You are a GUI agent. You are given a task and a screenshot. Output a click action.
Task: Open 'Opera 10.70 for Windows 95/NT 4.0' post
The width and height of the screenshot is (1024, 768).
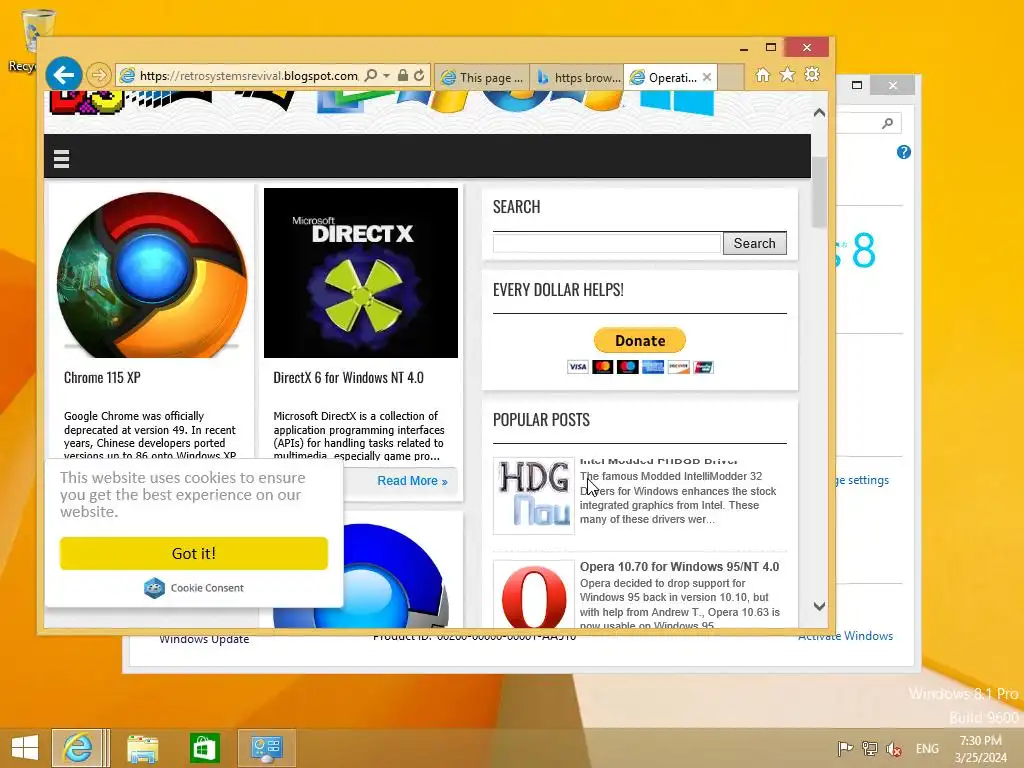click(679, 567)
